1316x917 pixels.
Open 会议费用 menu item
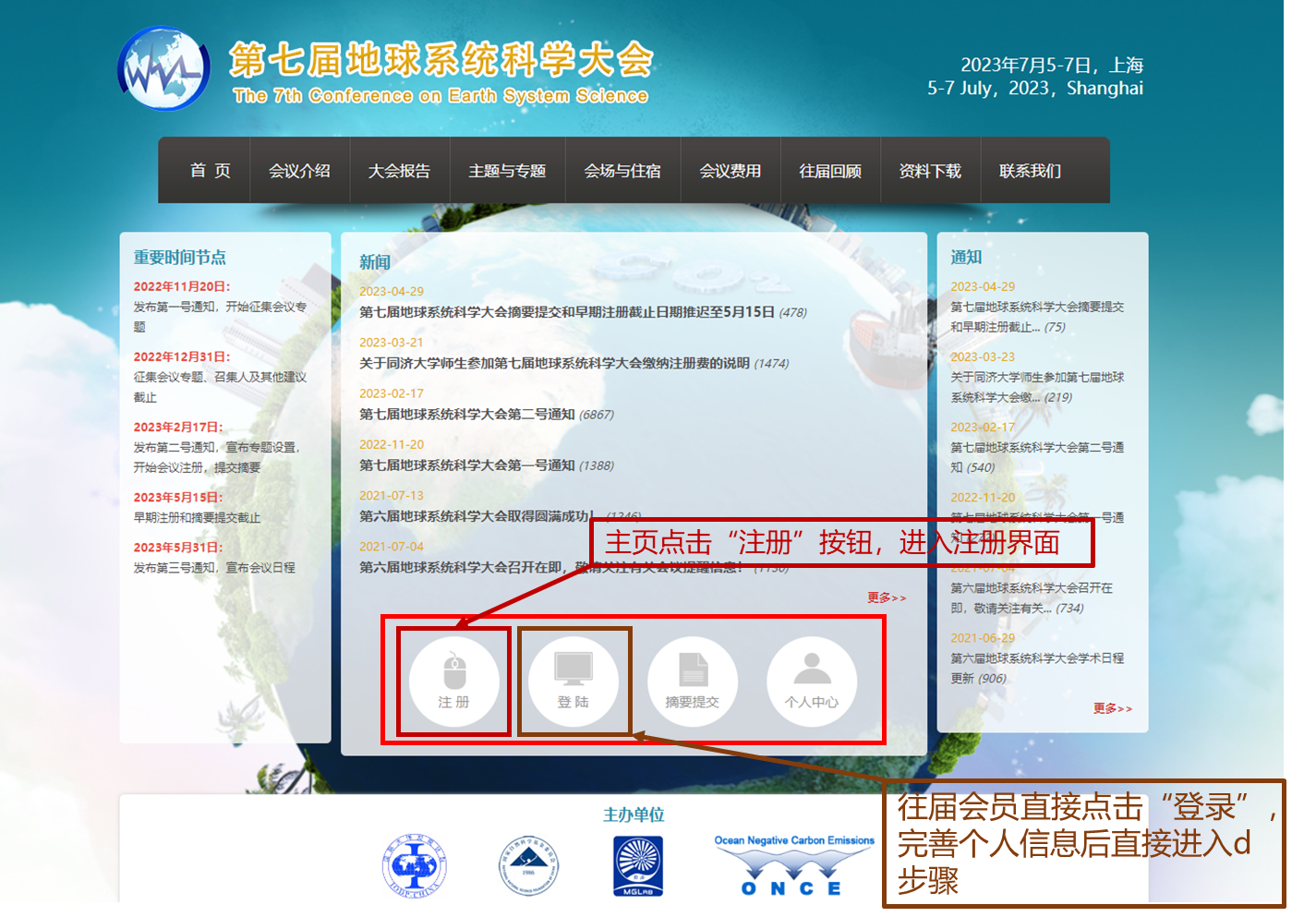(x=730, y=171)
